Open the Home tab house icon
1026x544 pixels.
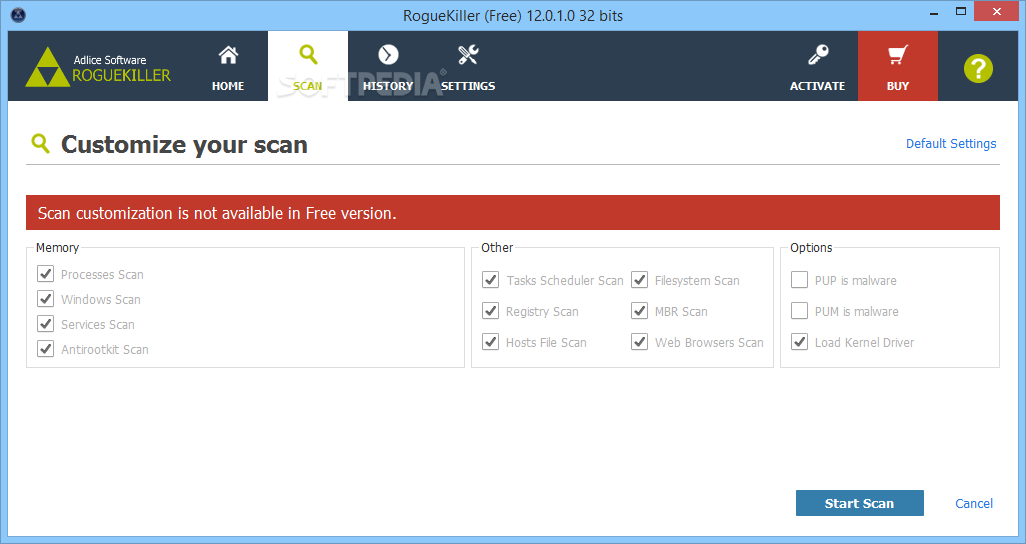tap(228, 55)
